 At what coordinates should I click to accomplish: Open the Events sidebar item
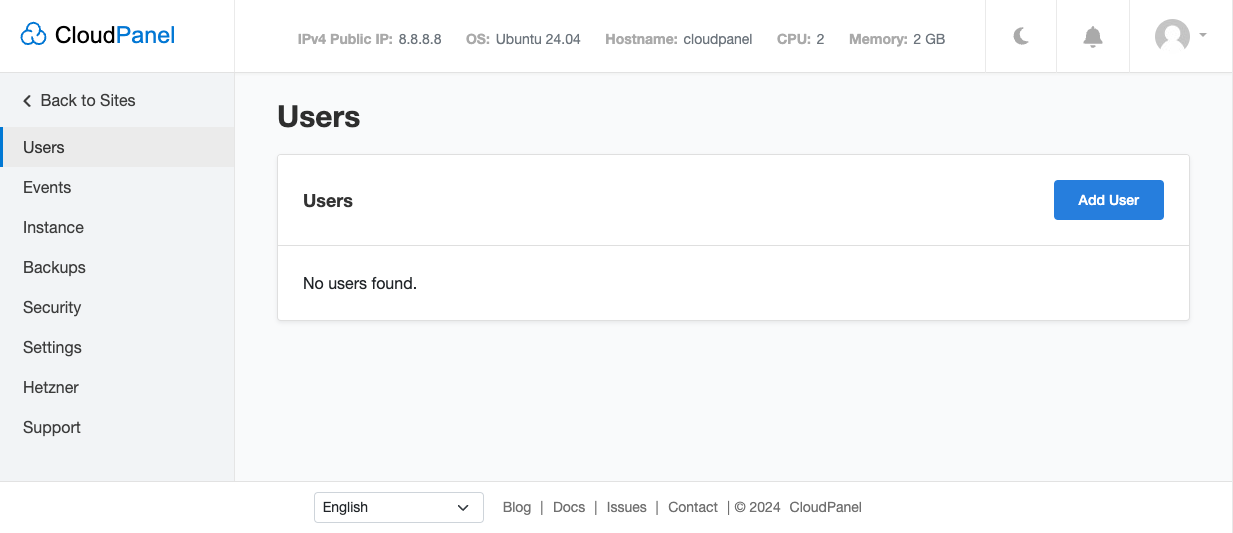[x=47, y=187]
